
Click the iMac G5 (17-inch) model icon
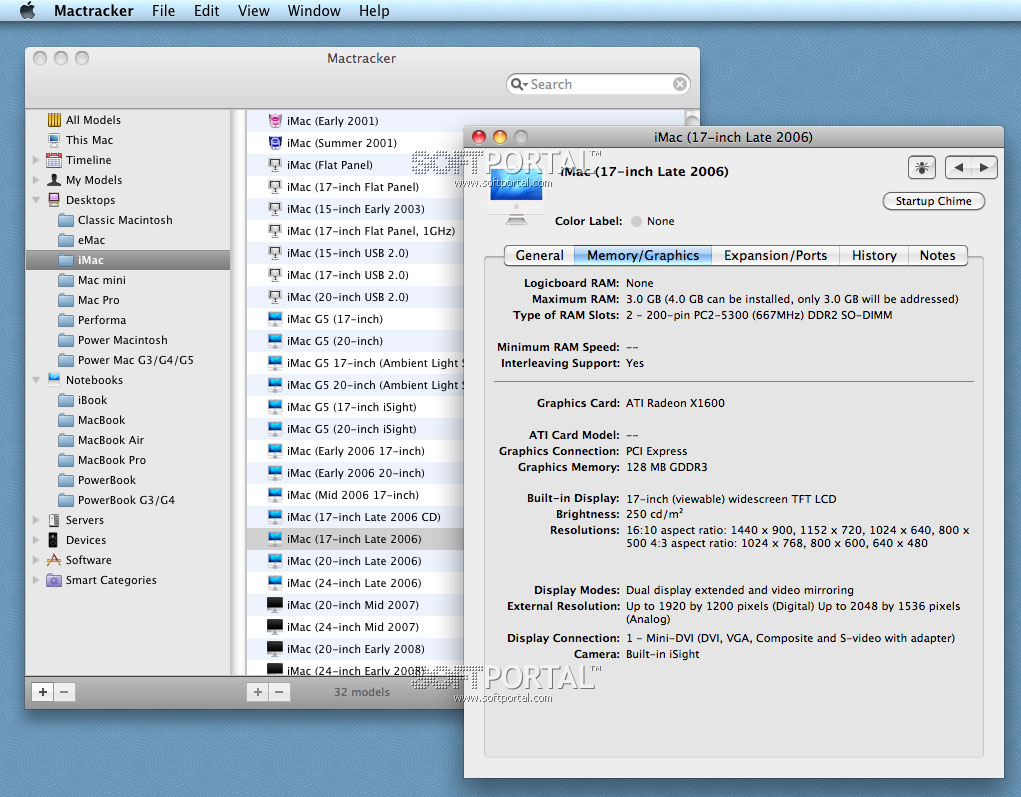click(275, 319)
